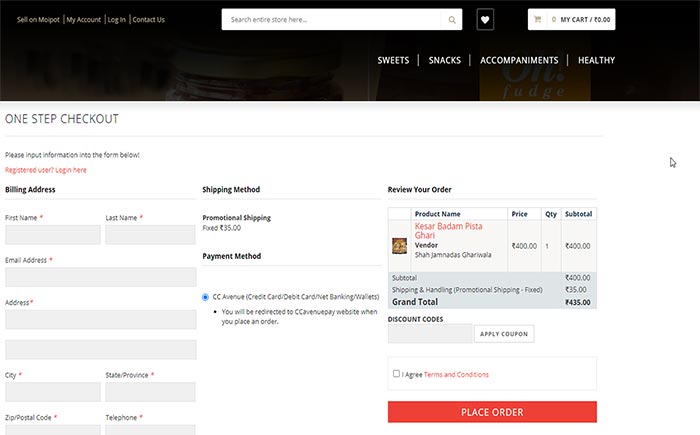Screen dimensions: 700x435
Task: Click the shopping cart icon
Action: click(538, 19)
